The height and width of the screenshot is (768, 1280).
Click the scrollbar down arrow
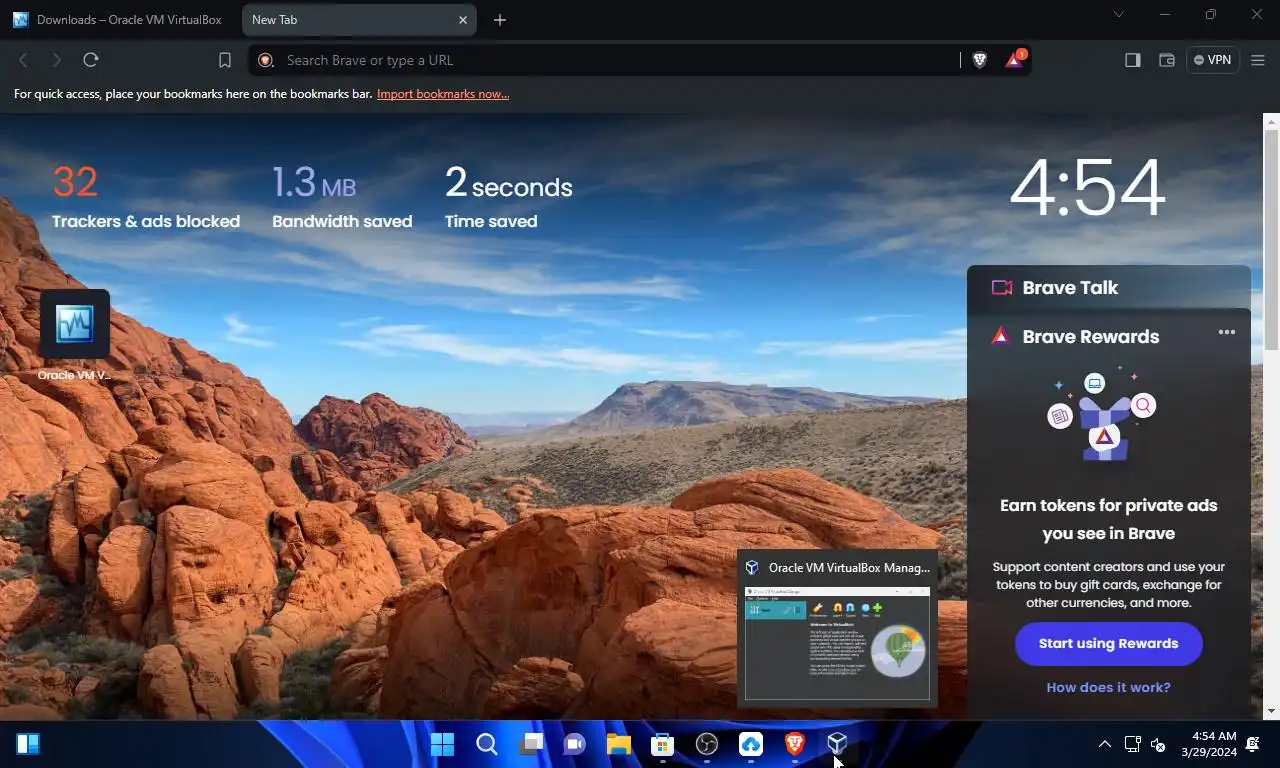point(1271,711)
